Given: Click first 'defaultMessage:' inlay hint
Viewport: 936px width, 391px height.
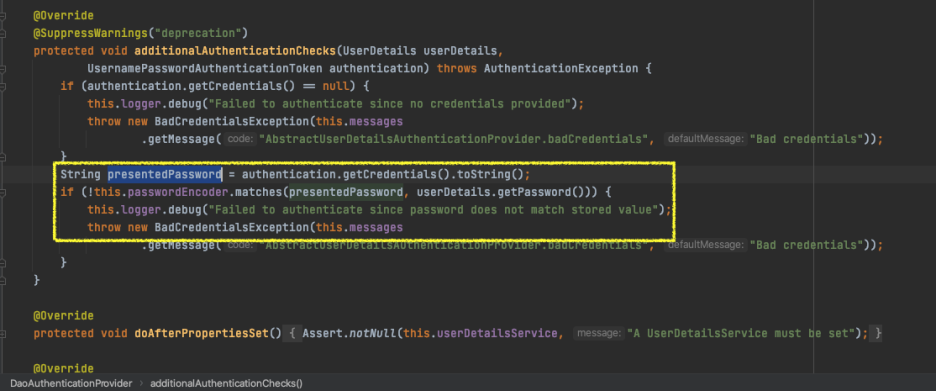Looking at the screenshot, I should click(x=706, y=139).
